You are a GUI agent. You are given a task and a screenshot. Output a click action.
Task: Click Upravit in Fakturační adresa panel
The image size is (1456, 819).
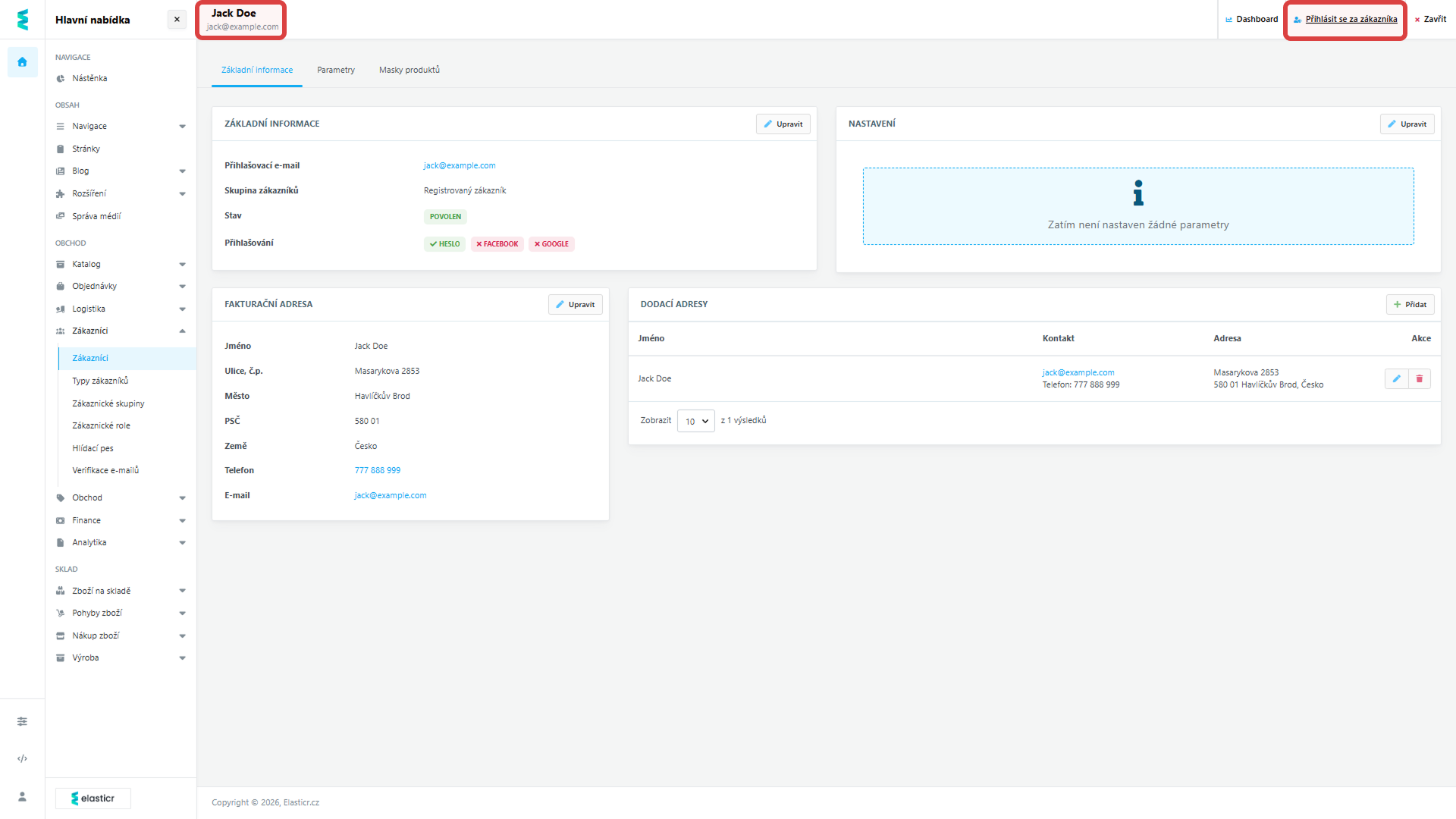[575, 304]
